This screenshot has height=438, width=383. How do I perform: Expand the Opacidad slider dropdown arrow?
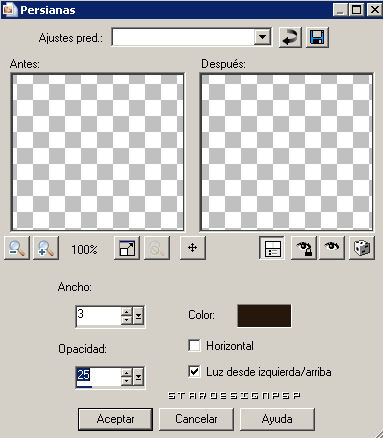pos(138,377)
